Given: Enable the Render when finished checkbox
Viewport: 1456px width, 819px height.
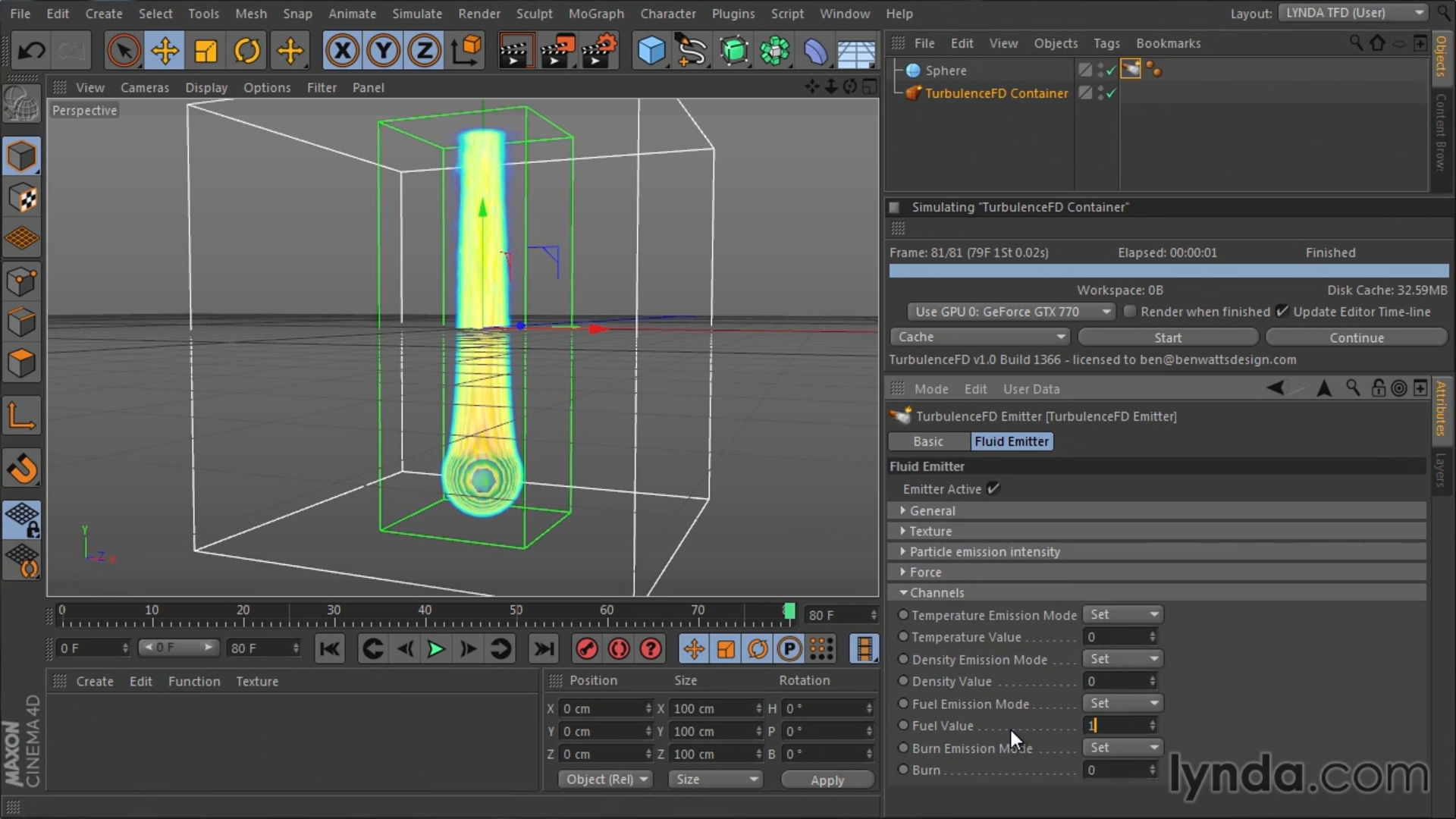Looking at the screenshot, I should [x=1130, y=312].
